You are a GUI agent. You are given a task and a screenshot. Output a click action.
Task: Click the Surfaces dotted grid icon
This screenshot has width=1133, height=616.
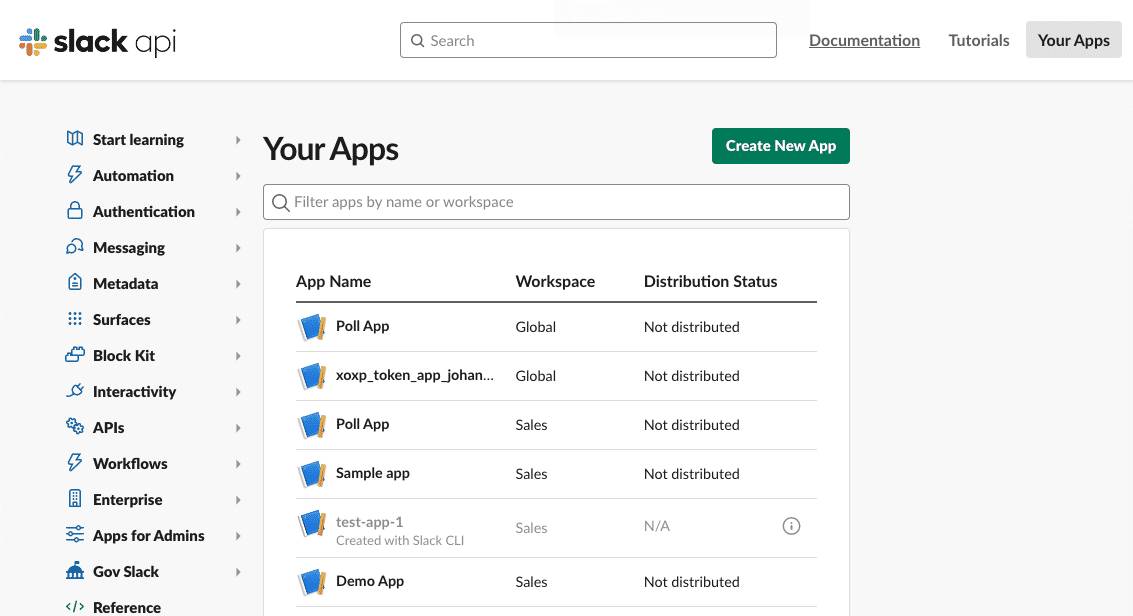(x=74, y=318)
